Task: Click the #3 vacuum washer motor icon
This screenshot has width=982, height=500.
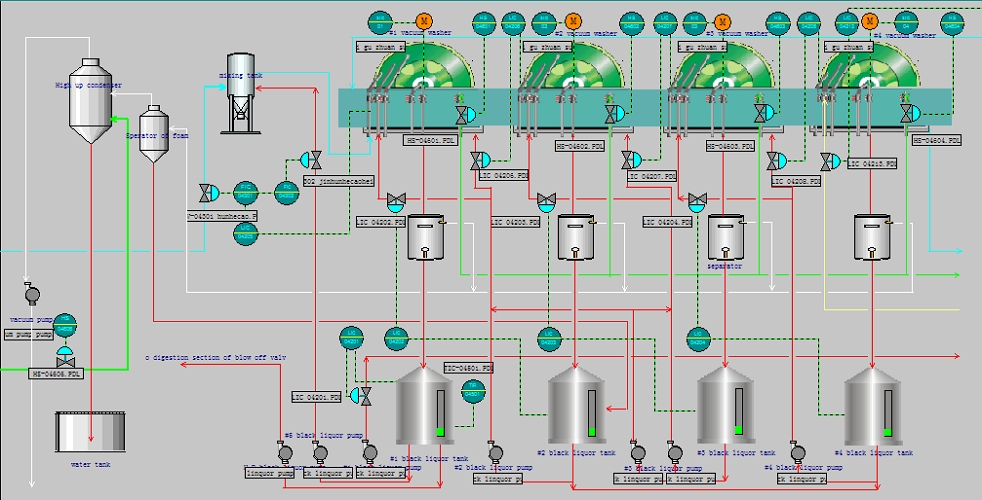Action: tap(722, 20)
